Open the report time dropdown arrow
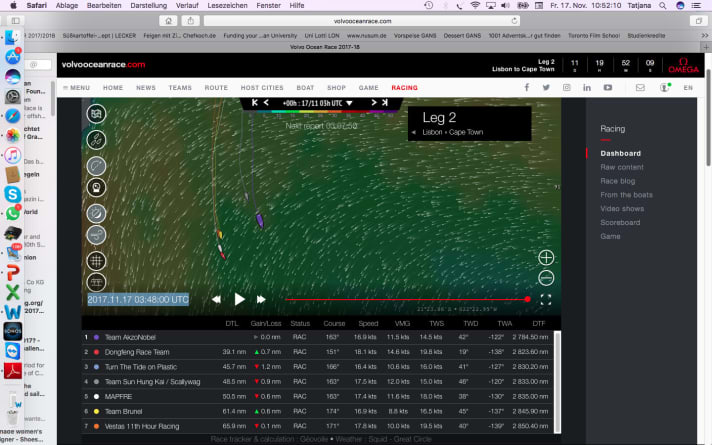The width and height of the screenshot is (712, 445). tap(349, 104)
